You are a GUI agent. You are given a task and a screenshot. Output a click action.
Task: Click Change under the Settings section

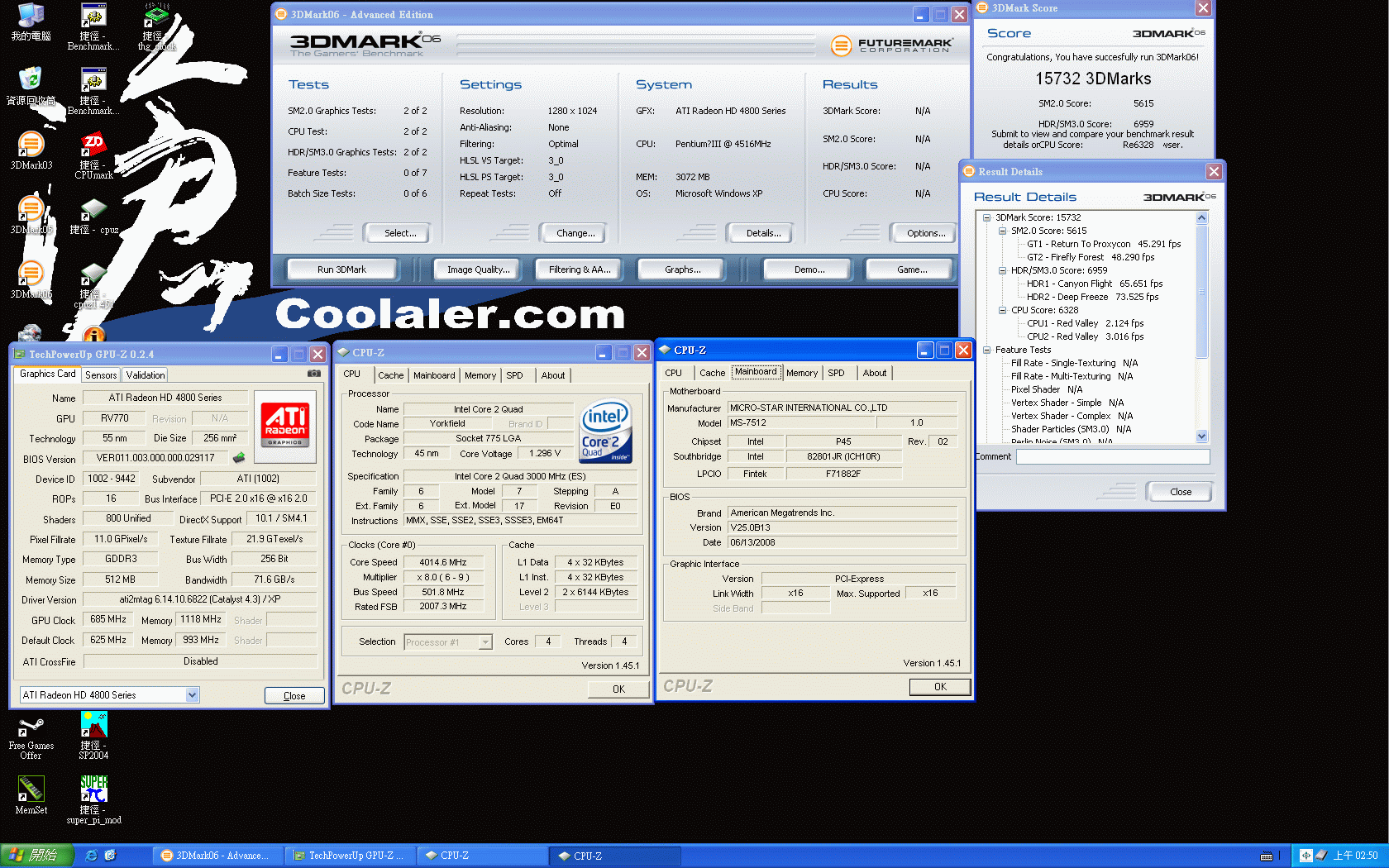(x=575, y=233)
